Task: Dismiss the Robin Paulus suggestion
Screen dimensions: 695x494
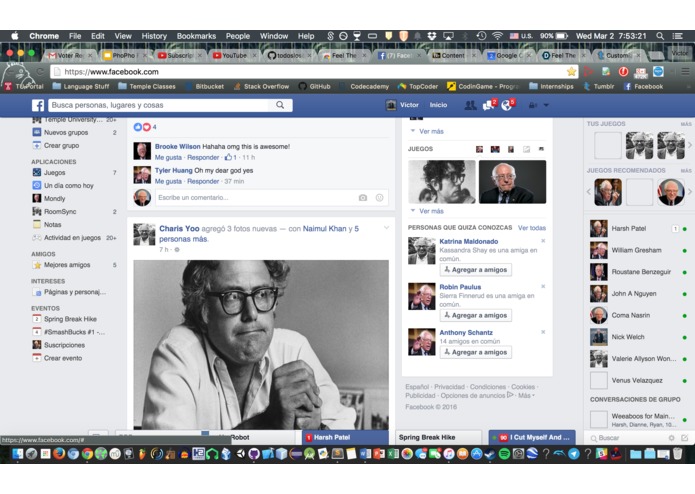Action: pyautogui.click(x=543, y=286)
